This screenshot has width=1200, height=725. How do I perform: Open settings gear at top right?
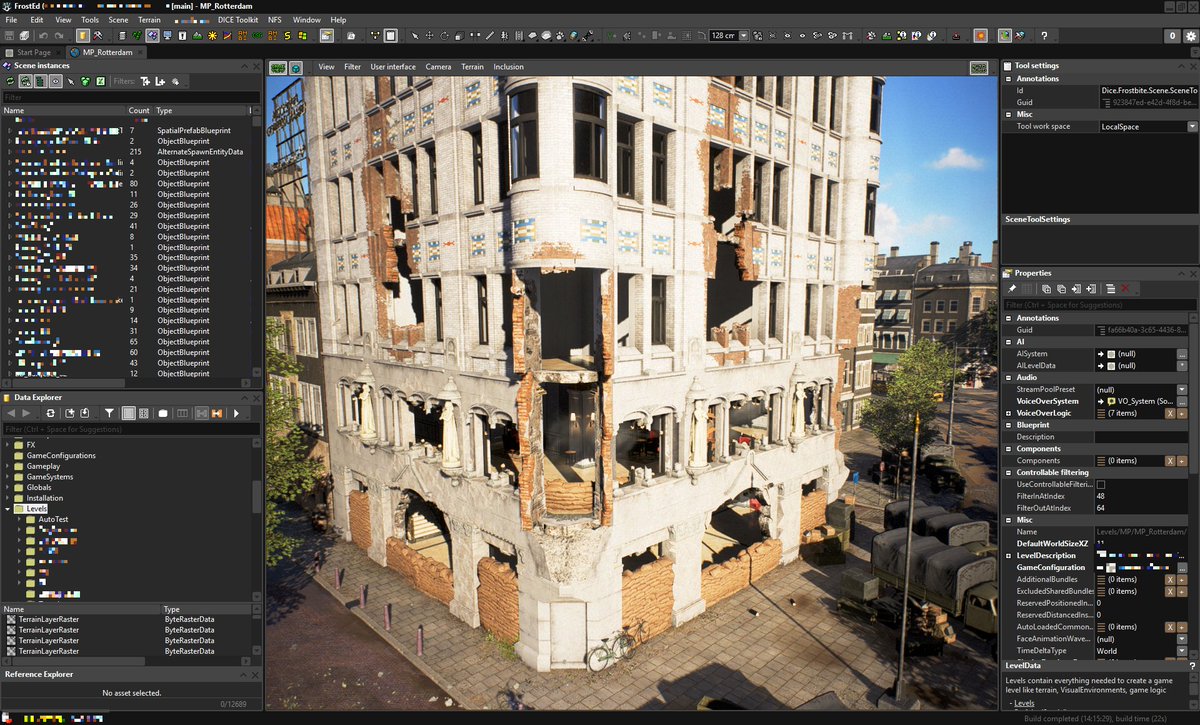(1190, 36)
